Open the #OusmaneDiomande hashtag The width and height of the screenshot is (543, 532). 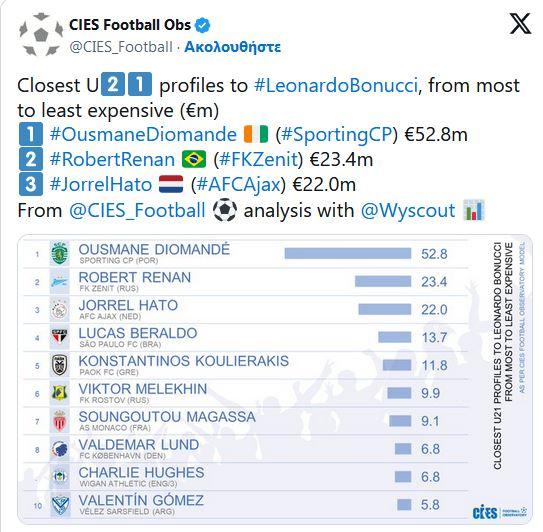tap(143, 134)
